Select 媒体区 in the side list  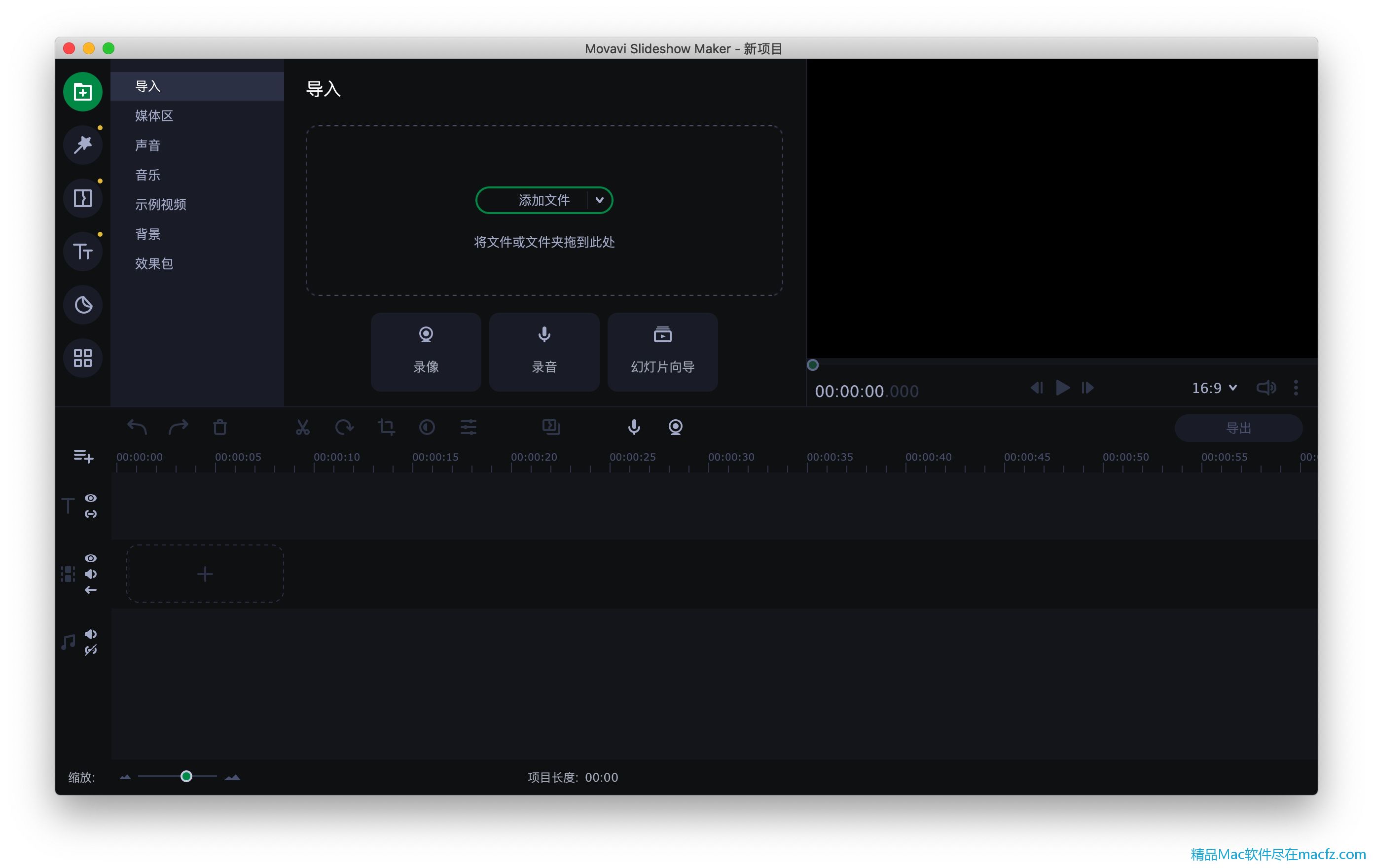click(x=197, y=116)
